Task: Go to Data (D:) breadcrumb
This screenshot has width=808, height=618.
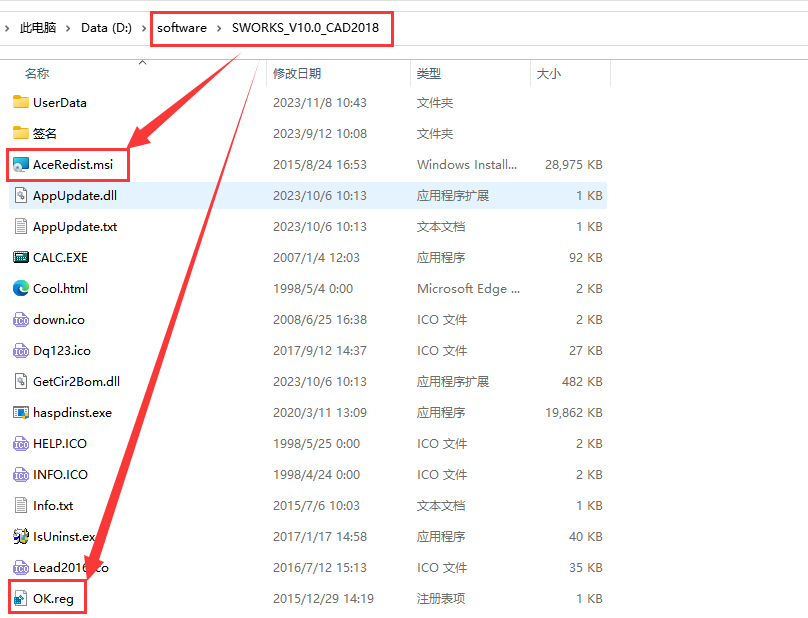Action: click(x=106, y=28)
